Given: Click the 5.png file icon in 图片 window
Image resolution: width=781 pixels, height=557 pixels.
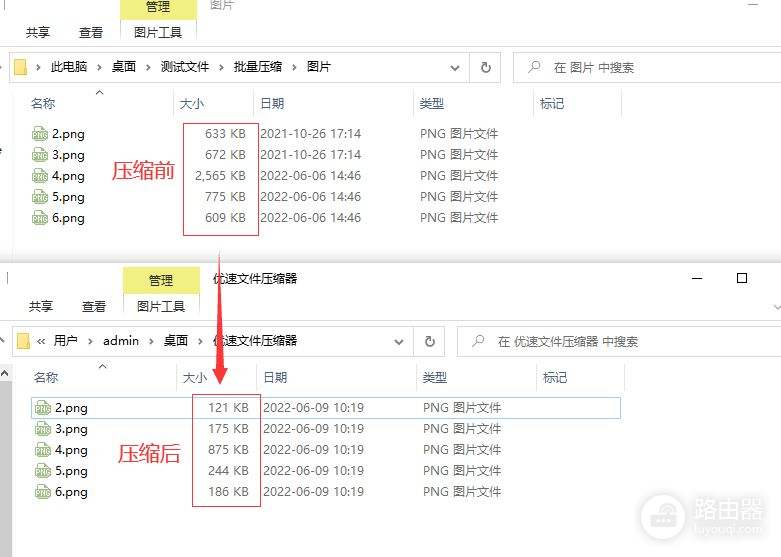Looking at the screenshot, I should 40,197.
